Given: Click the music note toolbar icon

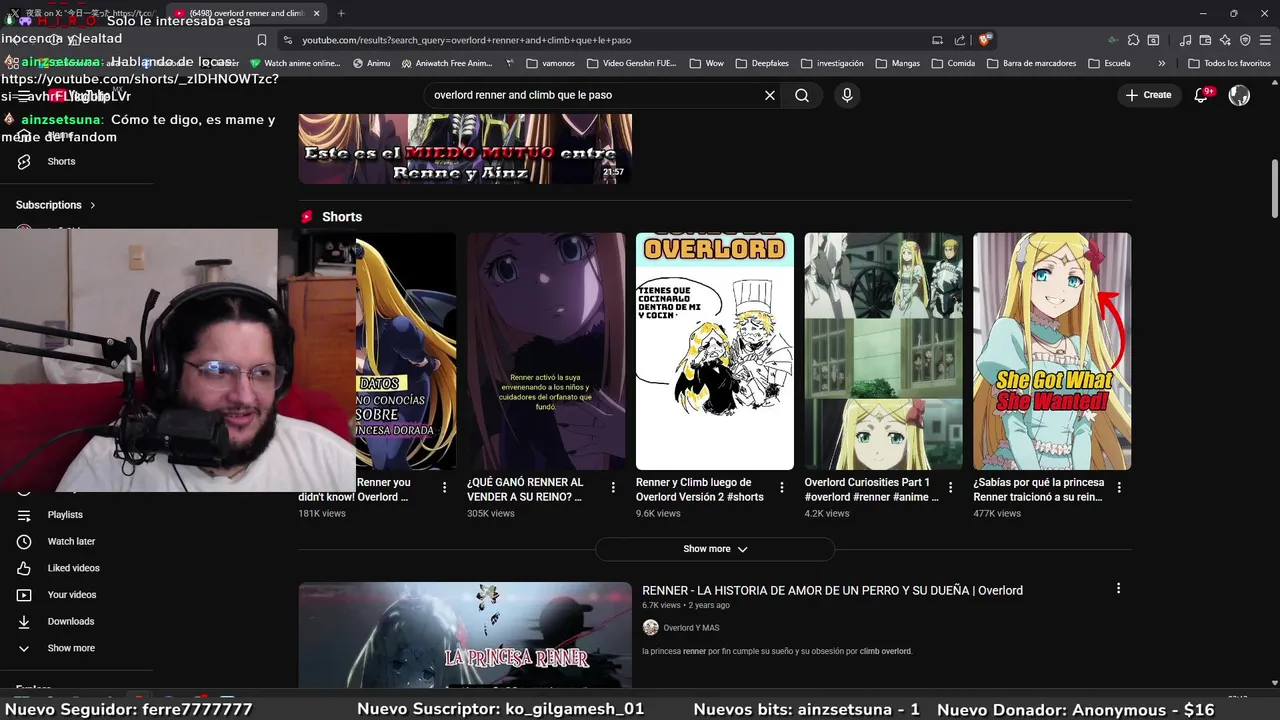Looking at the screenshot, I should tap(1186, 40).
